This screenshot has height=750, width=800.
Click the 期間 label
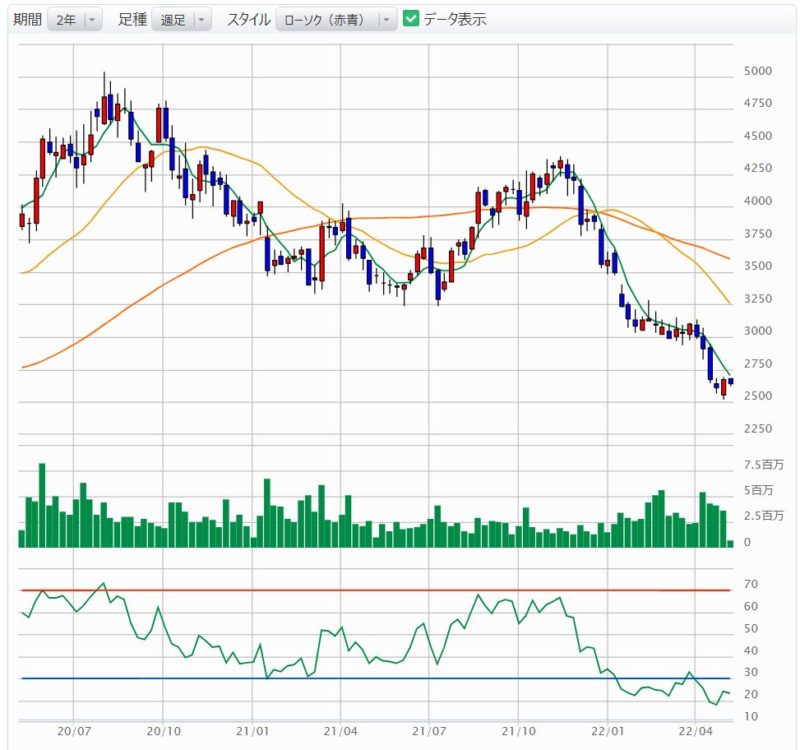coord(28,19)
